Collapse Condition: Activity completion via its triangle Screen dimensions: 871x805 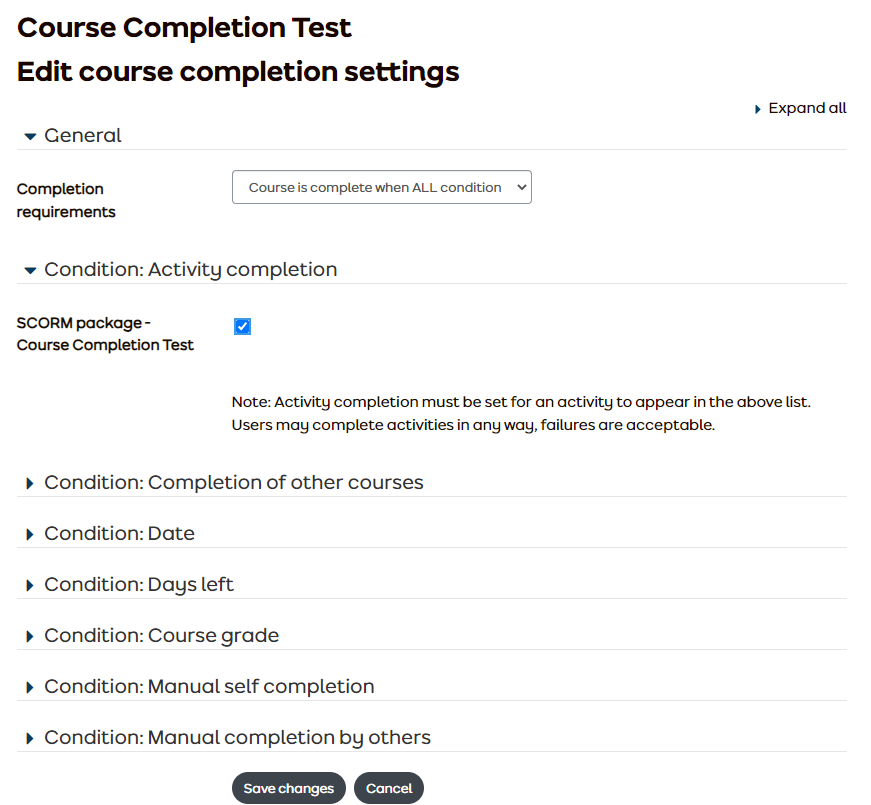click(x=29, y=269)
